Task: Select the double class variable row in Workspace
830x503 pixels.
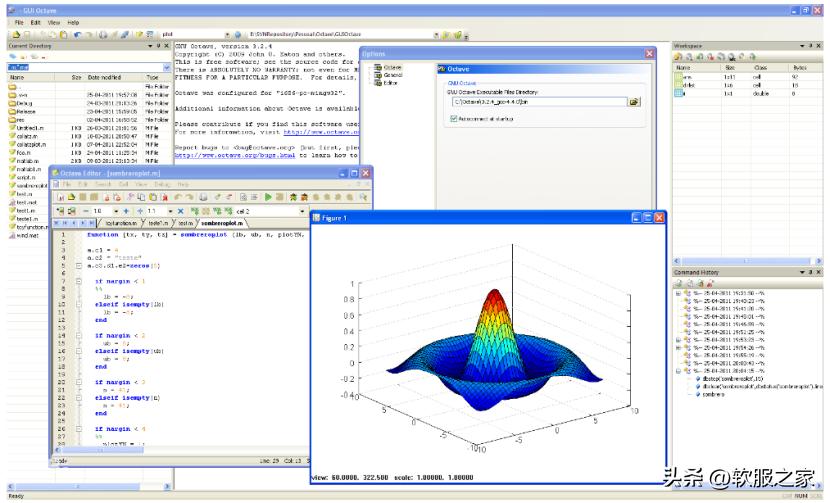Action: tap(746, 94)
